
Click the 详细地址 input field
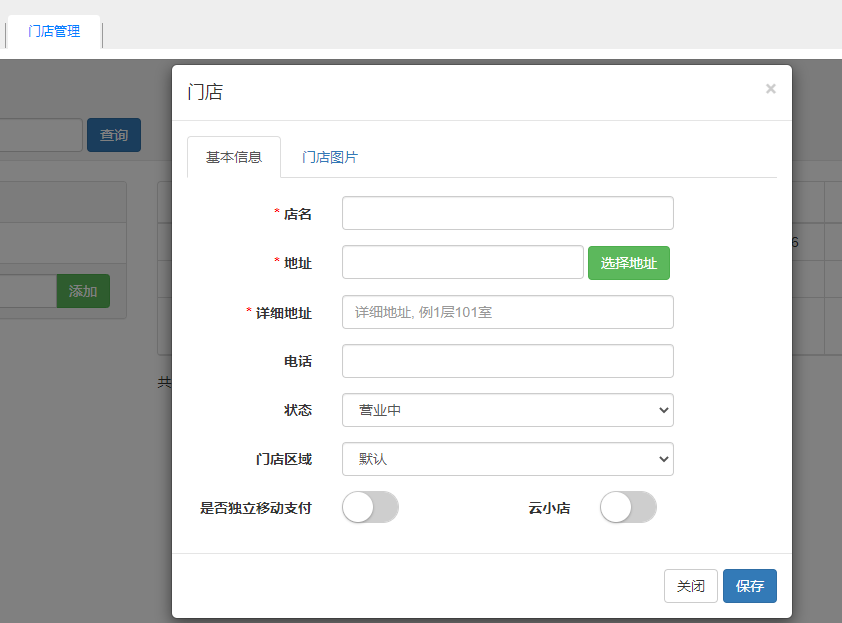coord(507,312)
